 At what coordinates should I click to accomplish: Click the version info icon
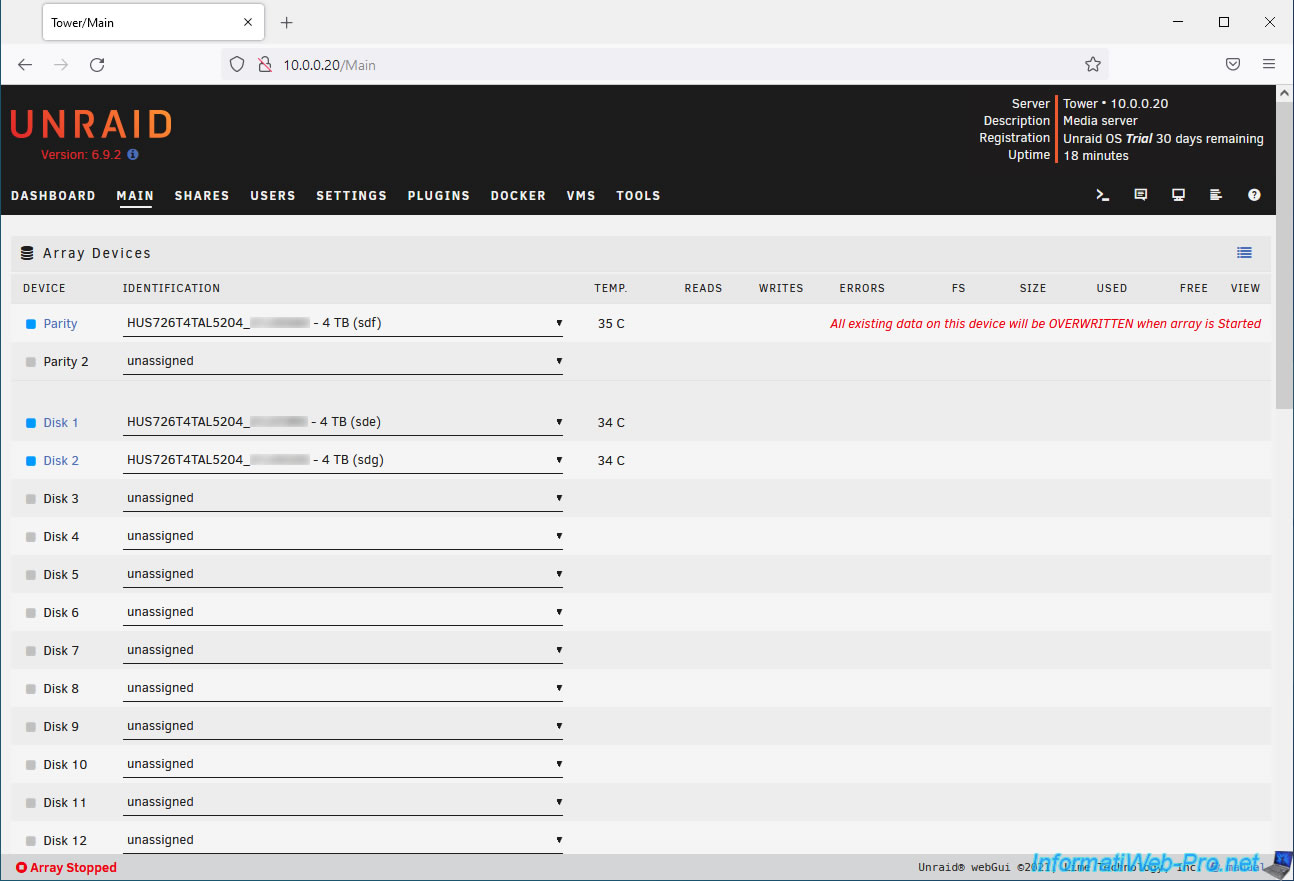tap(133, 155)
